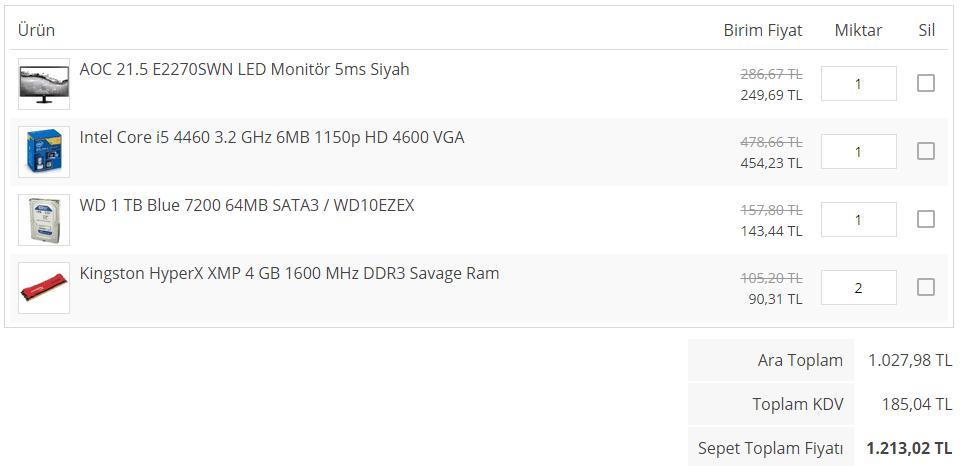Check the Sil box for Intel Core i5
This screenshot has width=962, height=466.
pyautogui.click(x=926, y=151)
